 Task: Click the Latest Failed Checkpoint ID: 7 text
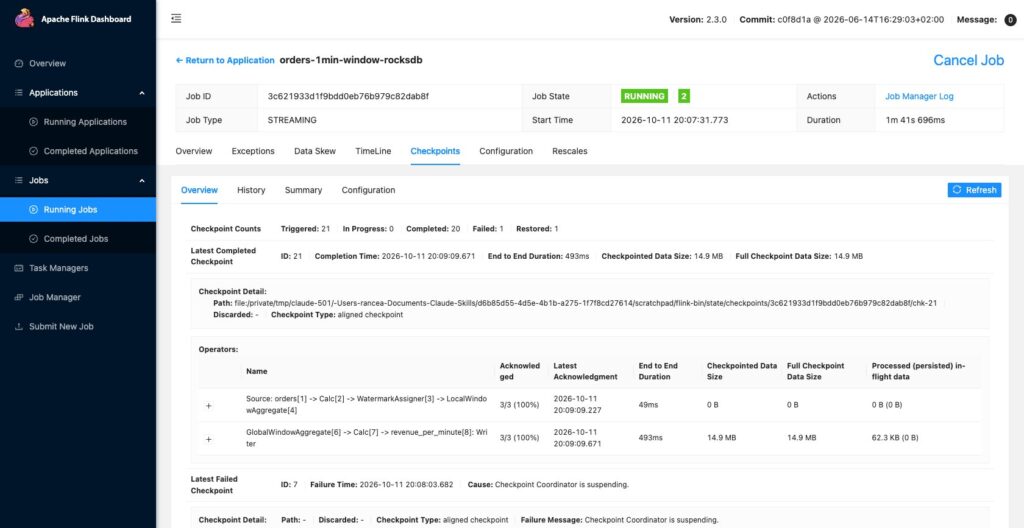(289, 484)
